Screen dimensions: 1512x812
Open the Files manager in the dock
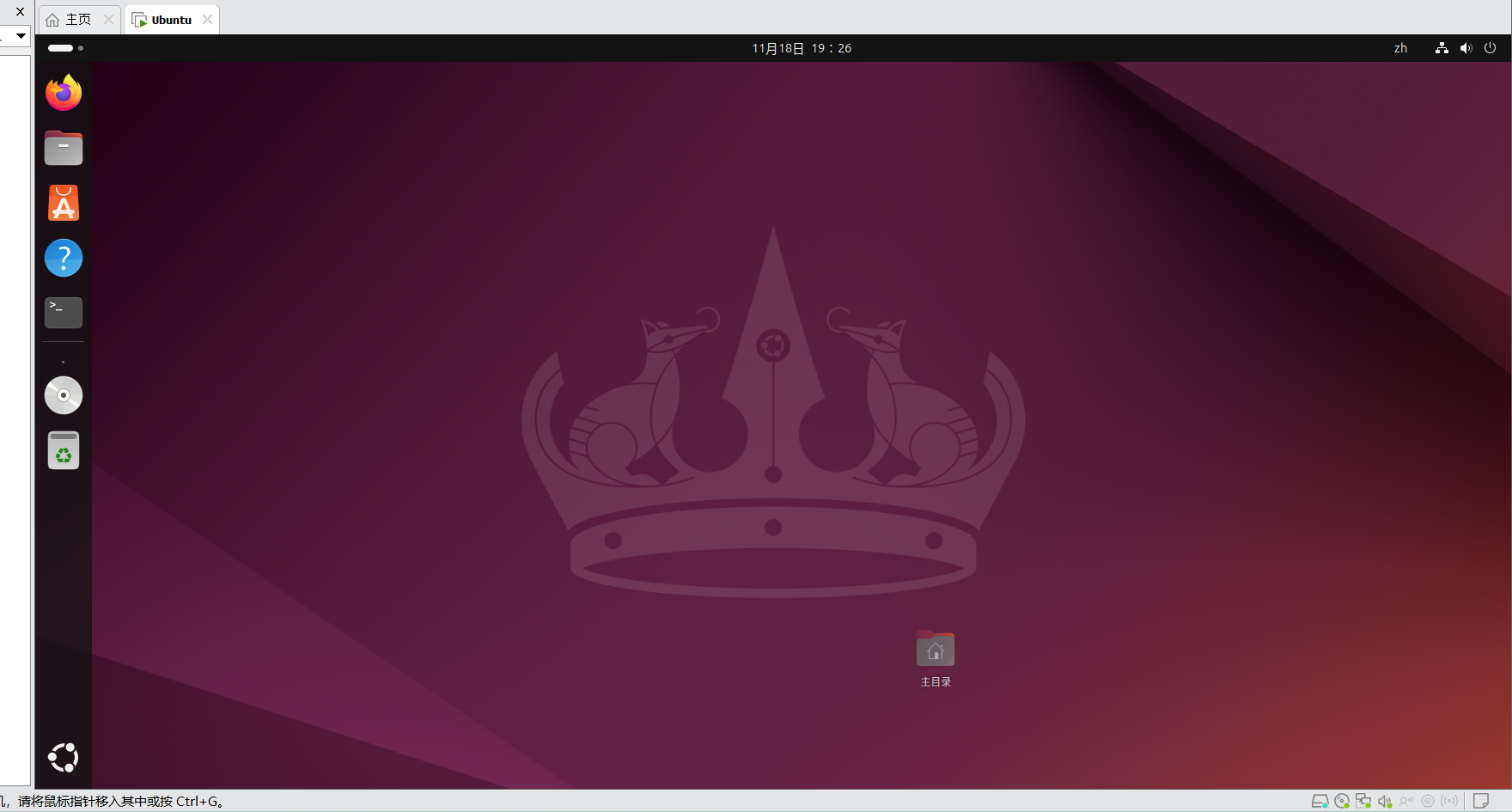tap(64, 148)
